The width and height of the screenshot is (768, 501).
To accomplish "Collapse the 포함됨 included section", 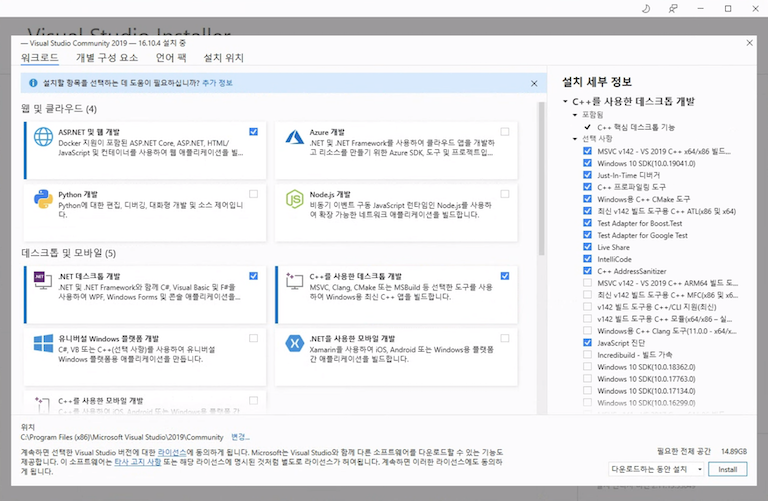I will 575,115.
